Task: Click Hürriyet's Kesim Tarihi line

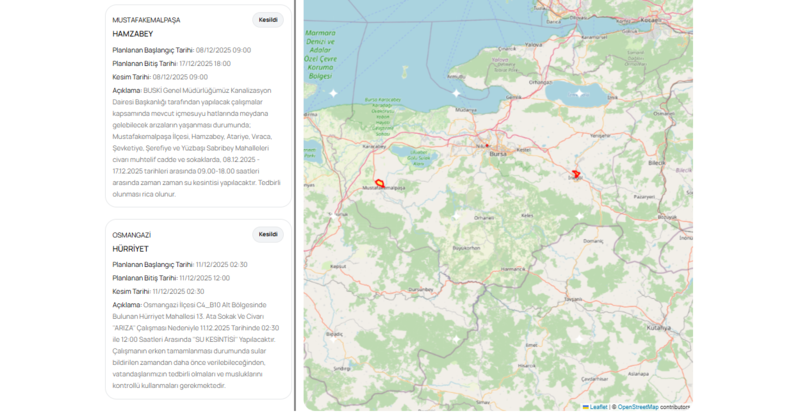Action: click(158, 291)
